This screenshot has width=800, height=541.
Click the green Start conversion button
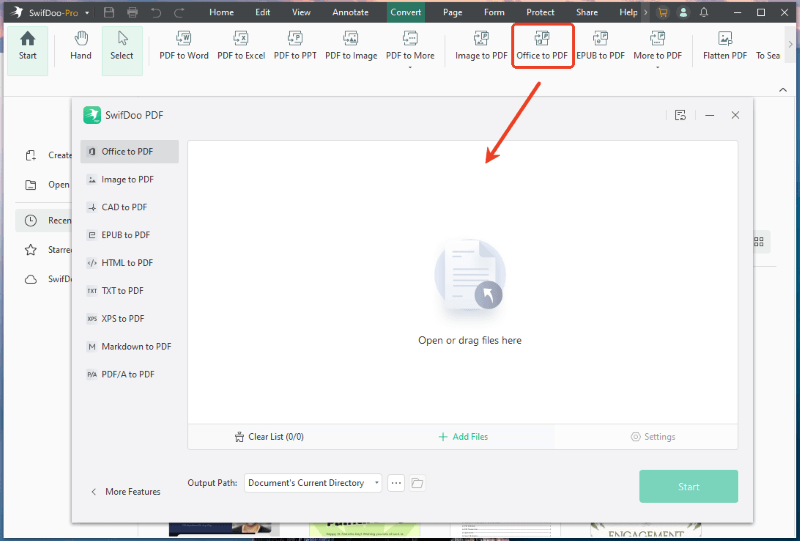point(688,486)
